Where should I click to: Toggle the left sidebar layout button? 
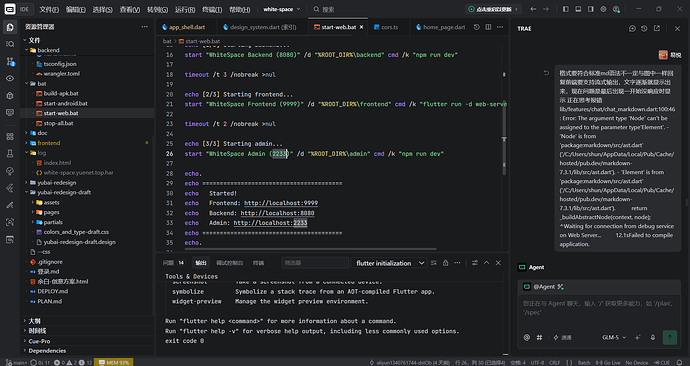coord(565,9)
